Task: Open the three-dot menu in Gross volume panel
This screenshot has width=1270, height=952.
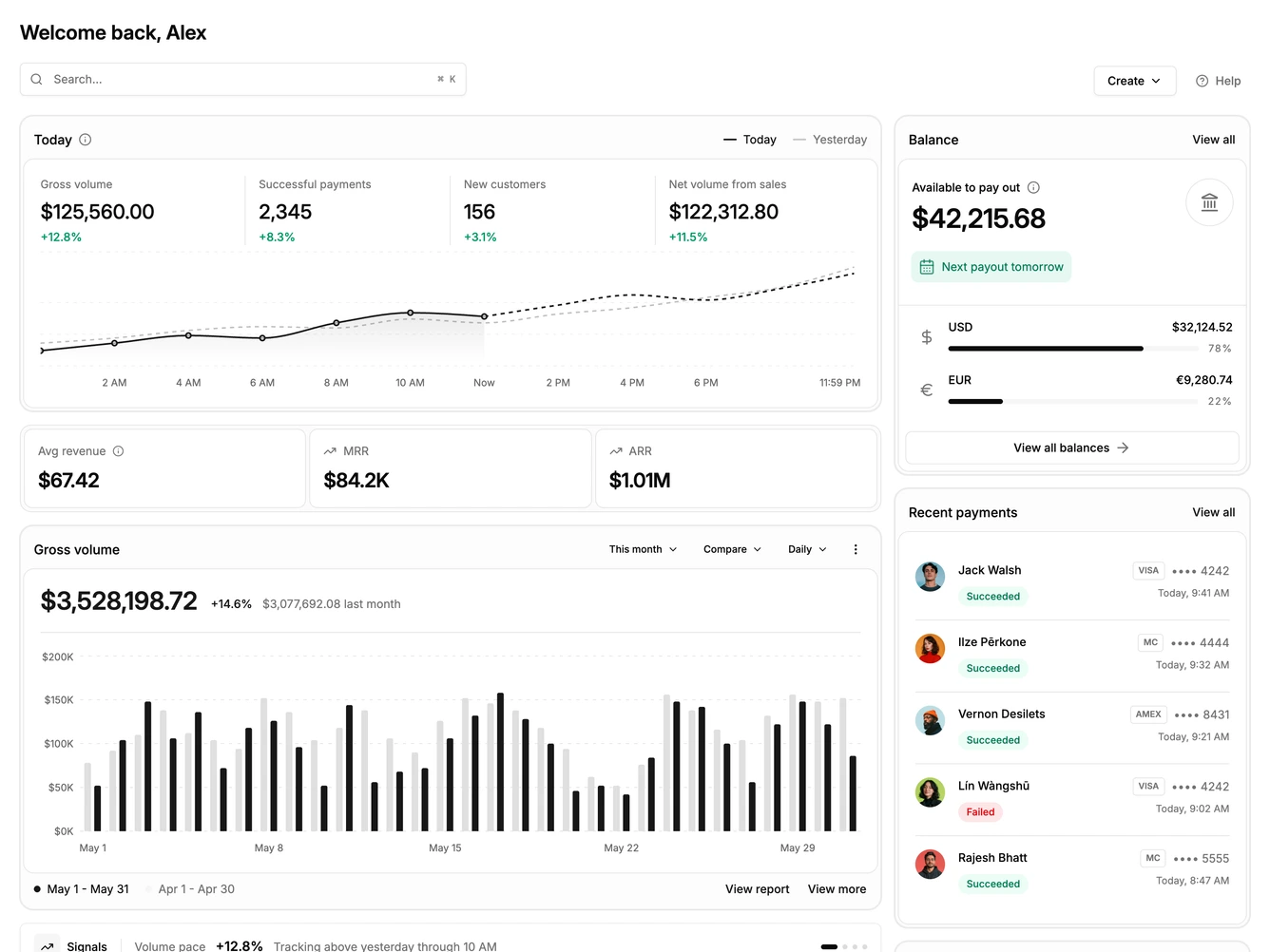Action: click(856, 549)
